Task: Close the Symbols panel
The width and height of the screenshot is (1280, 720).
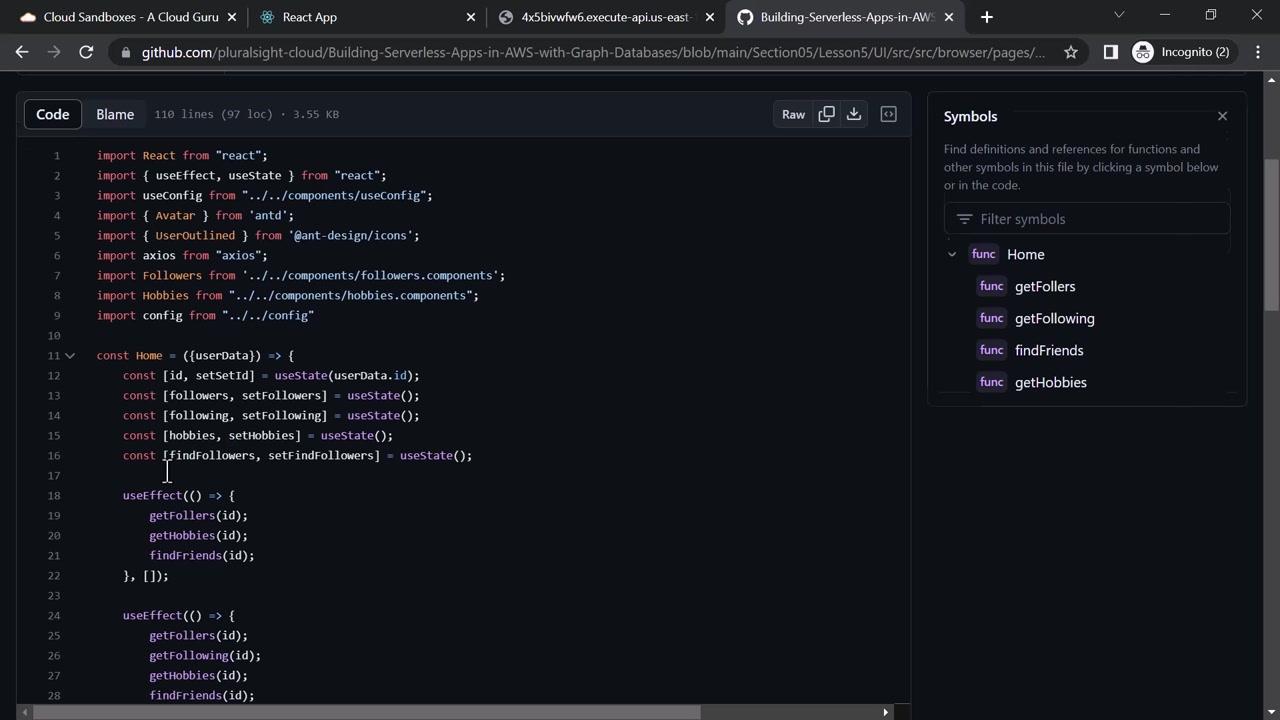Action: pyautogui.click(x=1222, y=116)
